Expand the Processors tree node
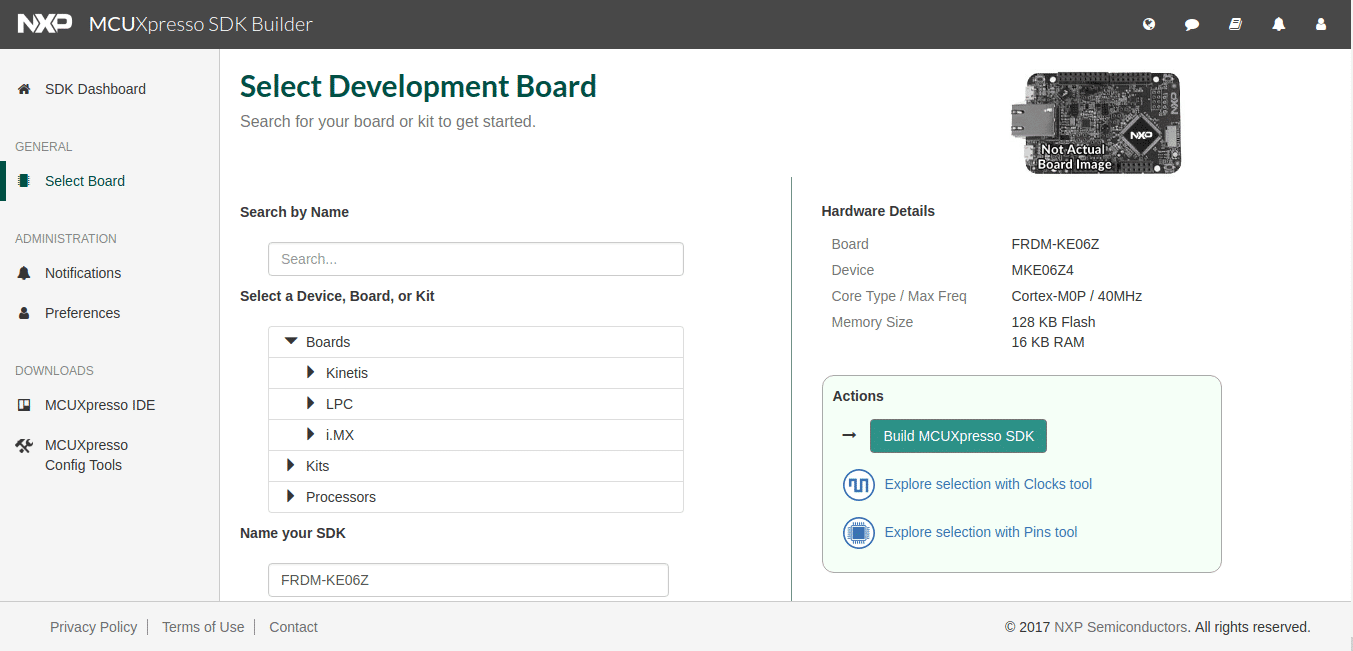The height and width of the screenshot is (651, 1353). tap(291, 497)
